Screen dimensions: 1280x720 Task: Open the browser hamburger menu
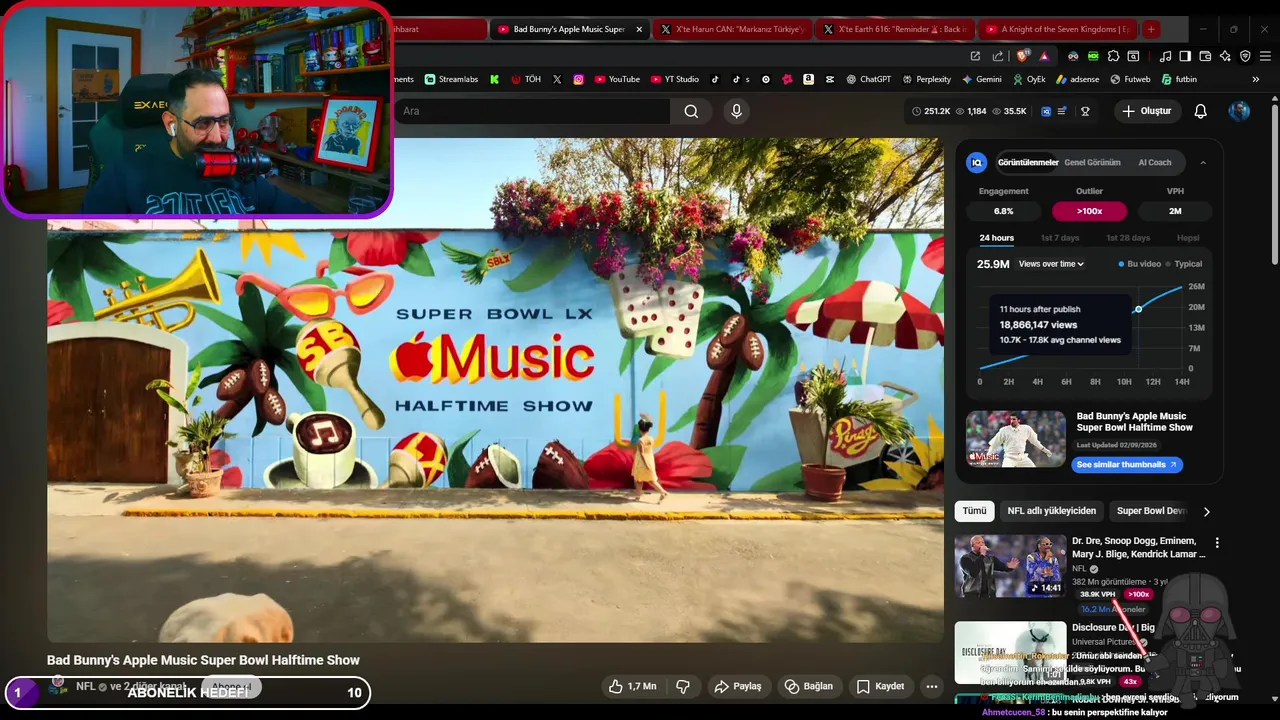pyautogui.click(x=1265, y=56)
